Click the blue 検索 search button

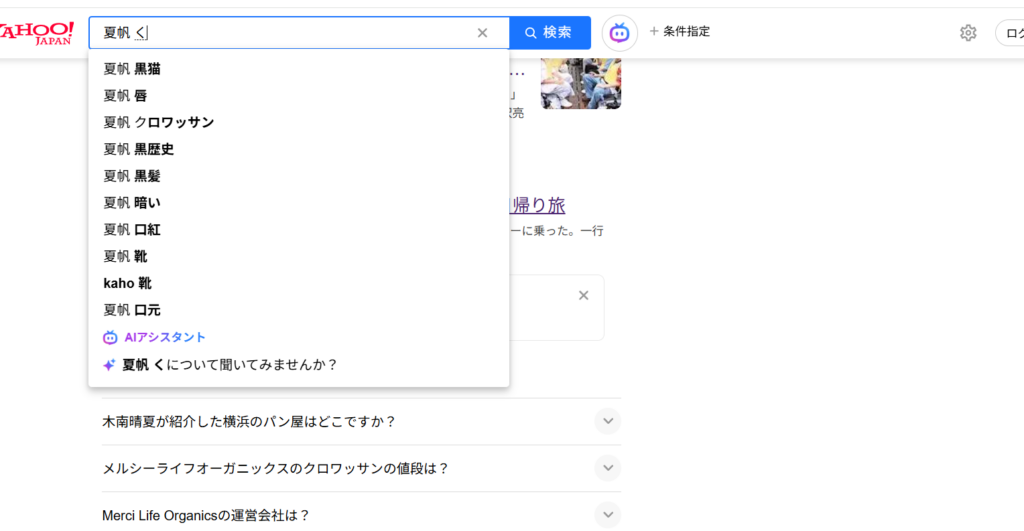(x=550, y=33)
